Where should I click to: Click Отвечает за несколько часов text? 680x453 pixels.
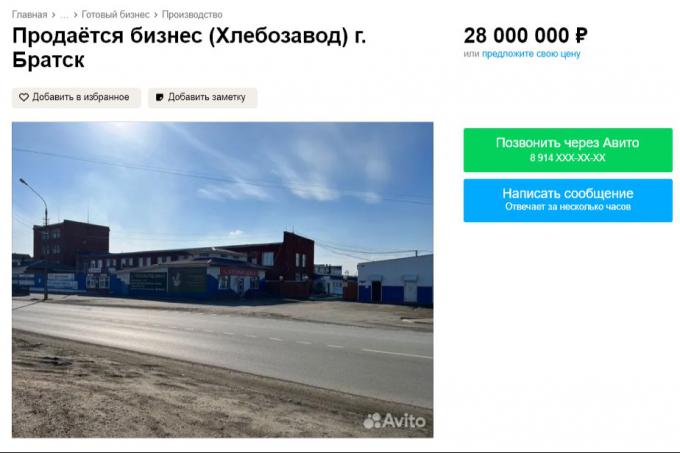click(x=568, y=207)
